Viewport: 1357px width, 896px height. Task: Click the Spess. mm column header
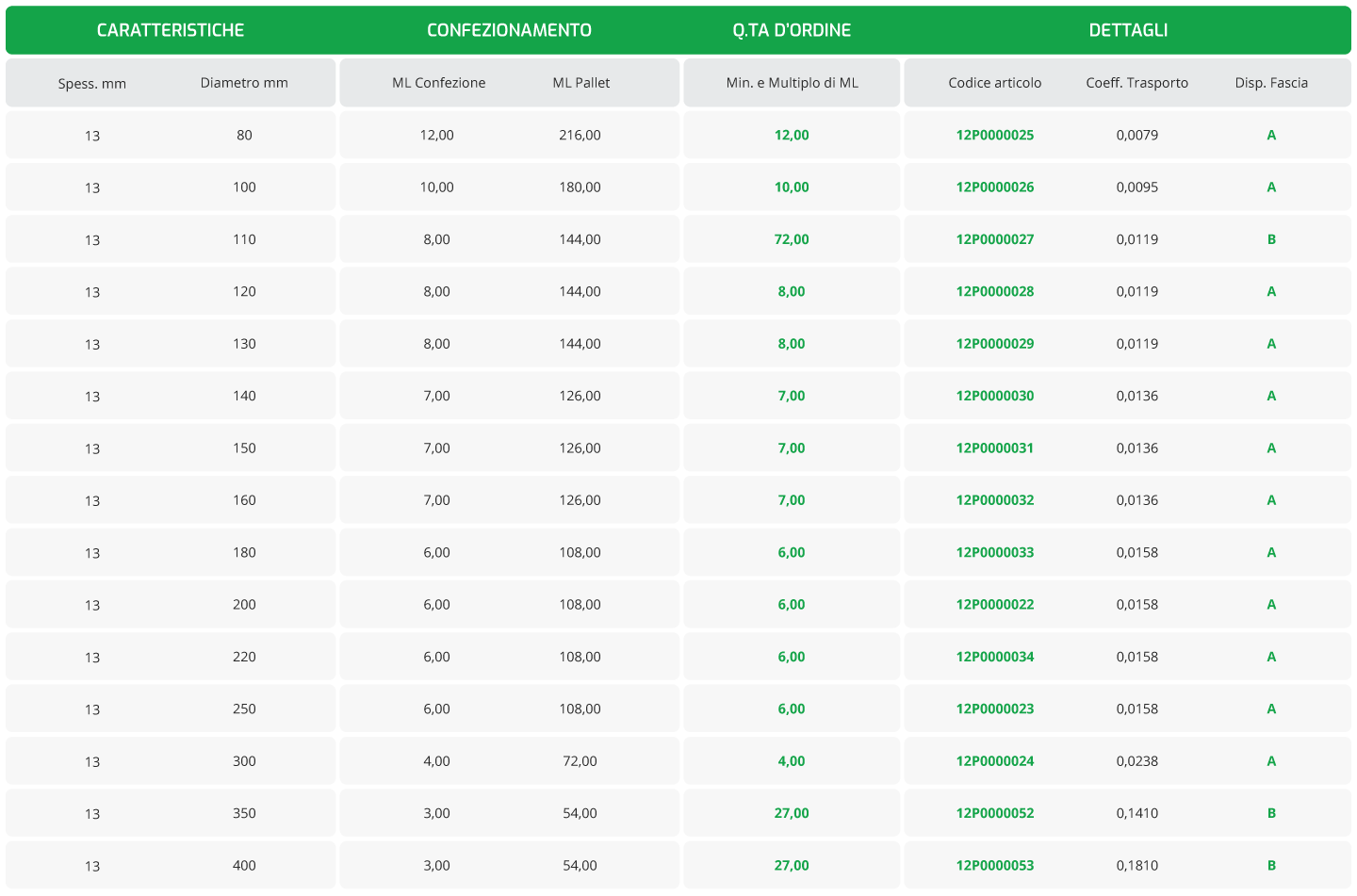point(92,83)
